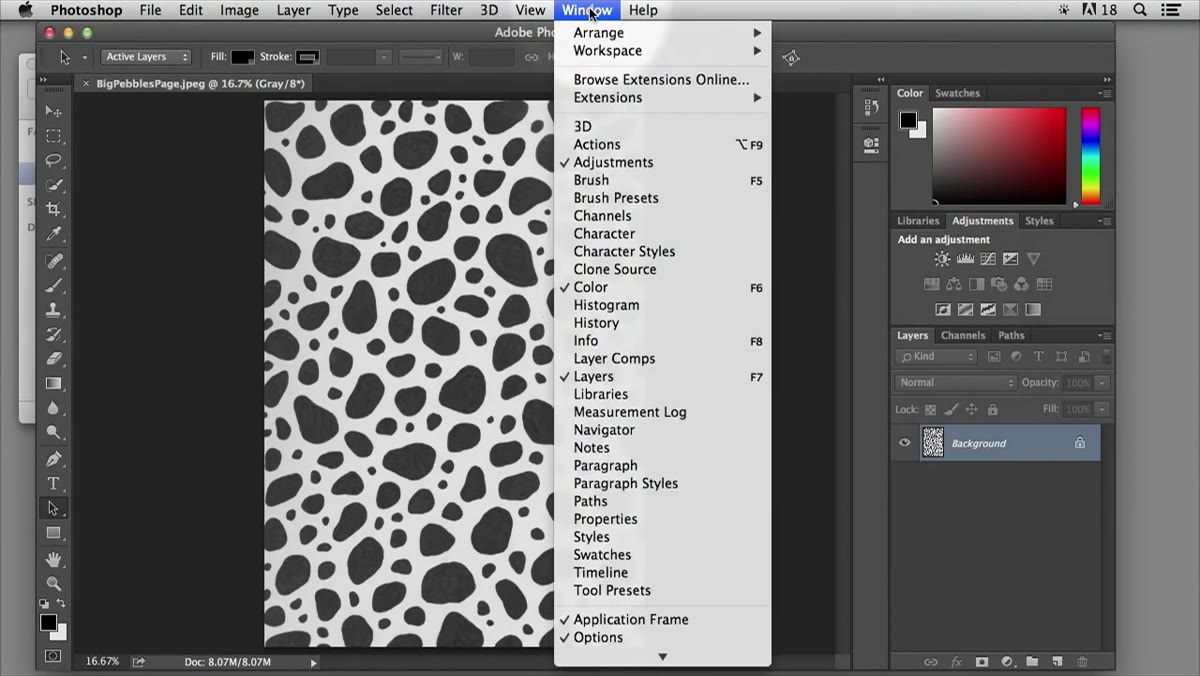Select the Horizontal Type tool
This screenshot has height=676, width=1200.
coord(54,483)
